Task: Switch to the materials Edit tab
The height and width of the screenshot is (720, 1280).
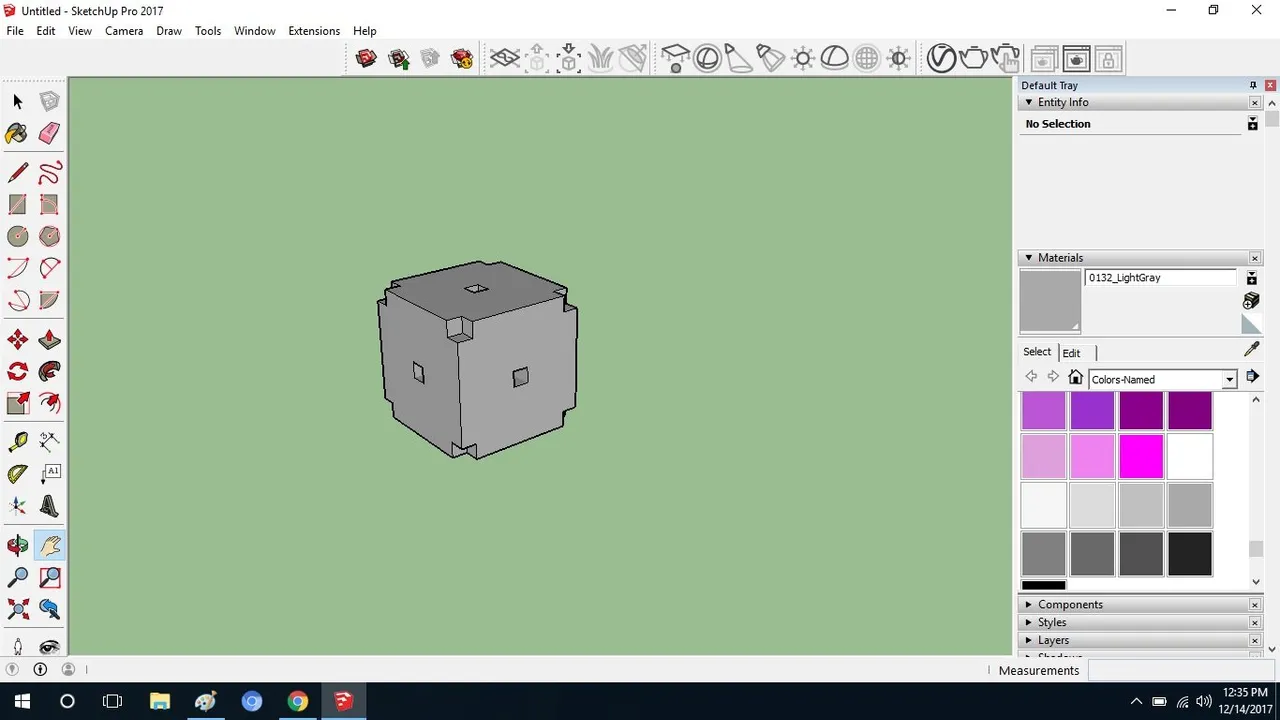Action: (1071, 353)
